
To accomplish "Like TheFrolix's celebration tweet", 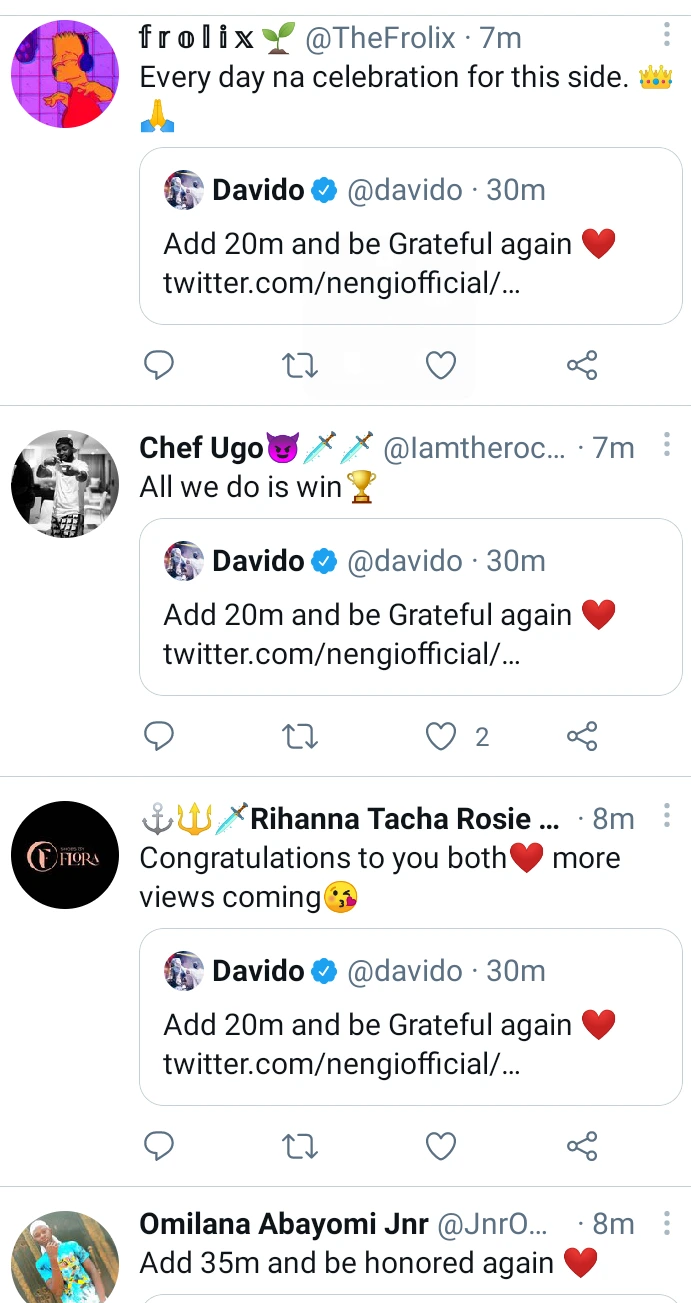I will tap(441, 366).
